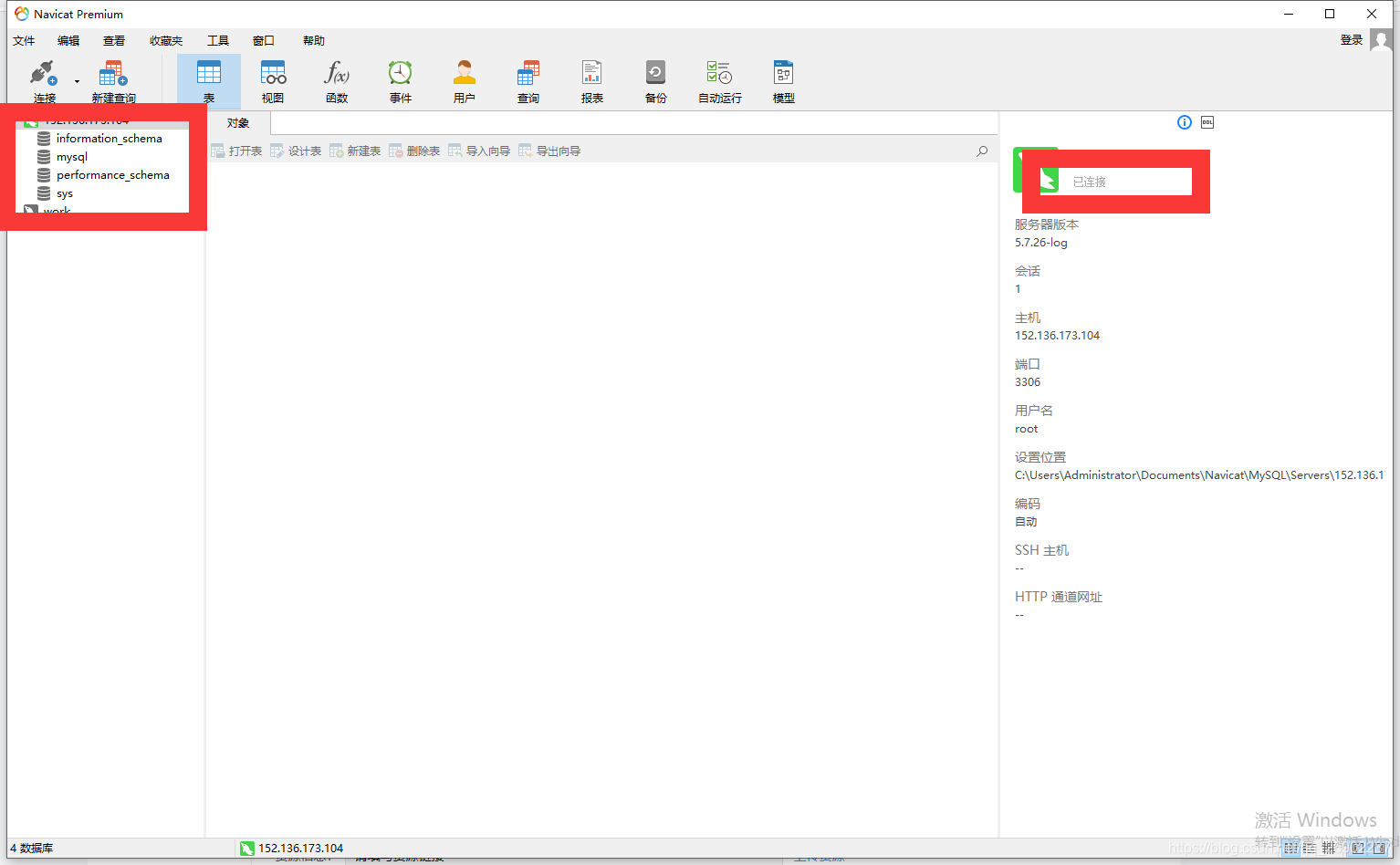
Task: Open the 报表 reports section
Action: [x=592, y=81]
